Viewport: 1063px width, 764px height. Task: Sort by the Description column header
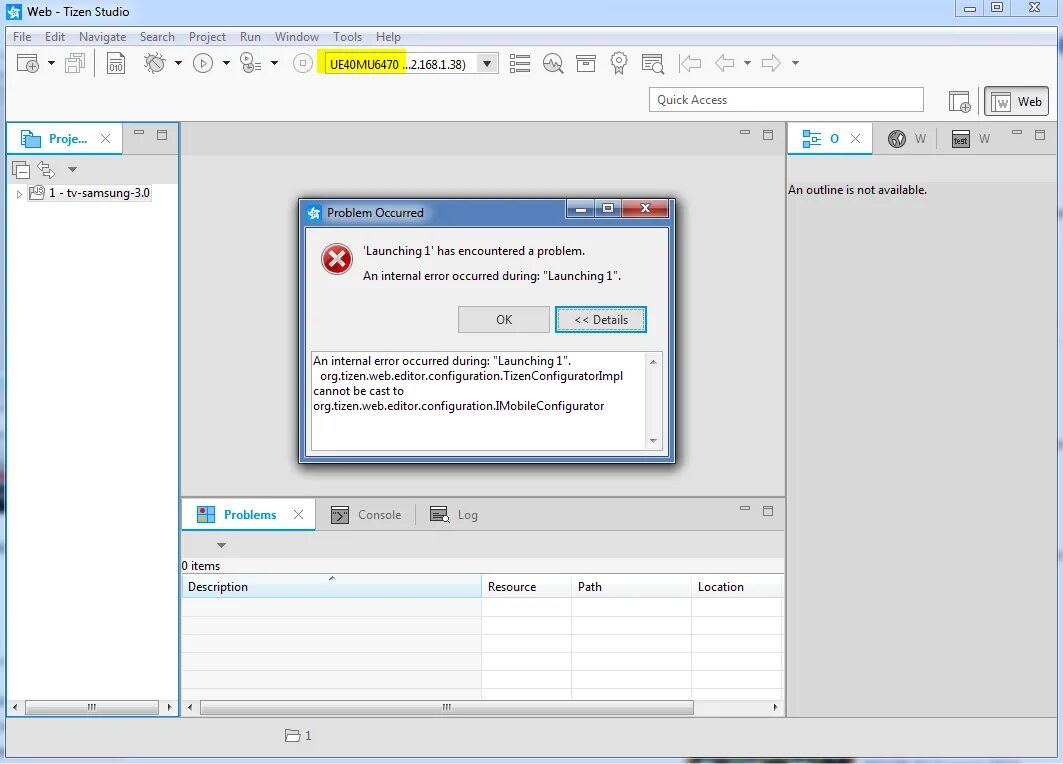[x=332, y=586]
